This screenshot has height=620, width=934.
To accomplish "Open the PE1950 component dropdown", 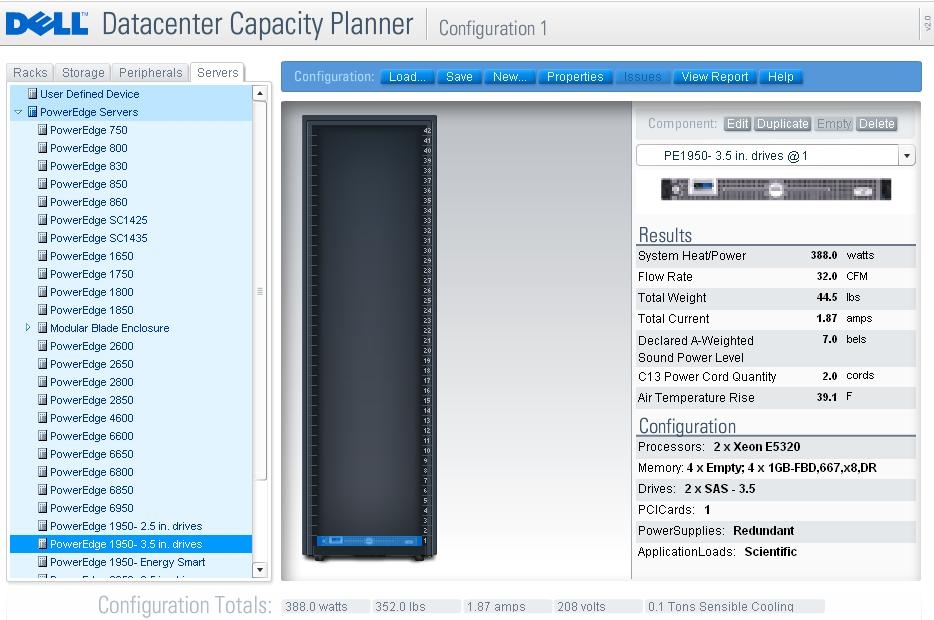I will pyautogui.click(x=906, y=156).
